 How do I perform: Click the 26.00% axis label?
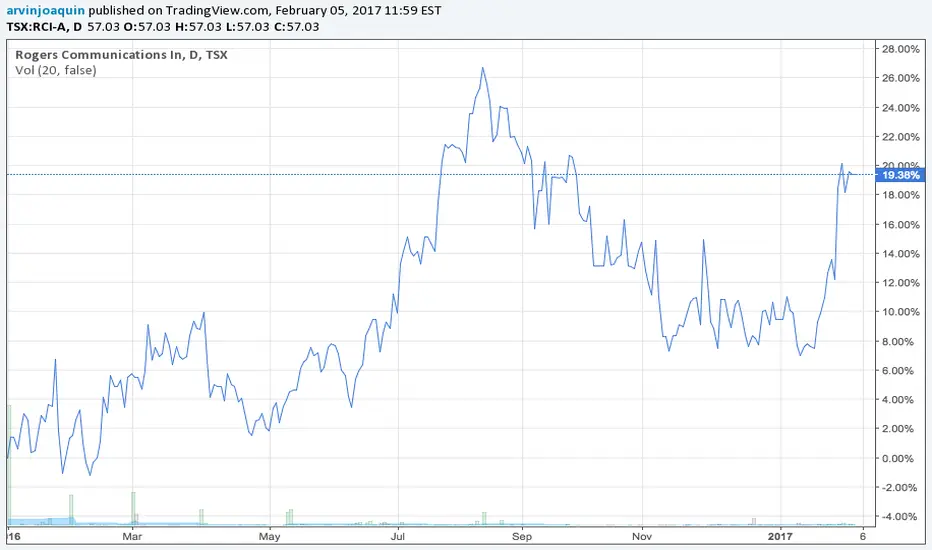point(900,78)
